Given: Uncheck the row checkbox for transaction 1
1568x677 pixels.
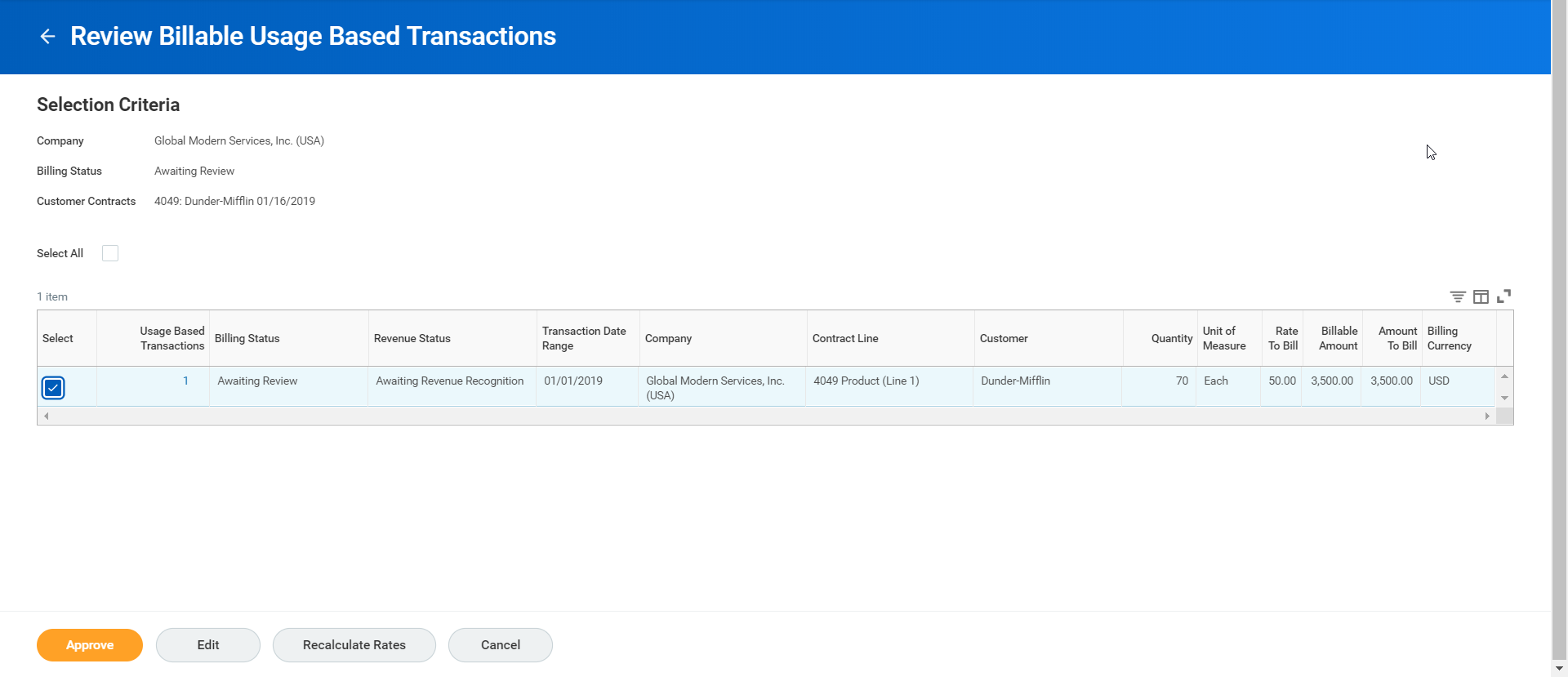Looking at the screenshot, I should [x=53, y=387].
